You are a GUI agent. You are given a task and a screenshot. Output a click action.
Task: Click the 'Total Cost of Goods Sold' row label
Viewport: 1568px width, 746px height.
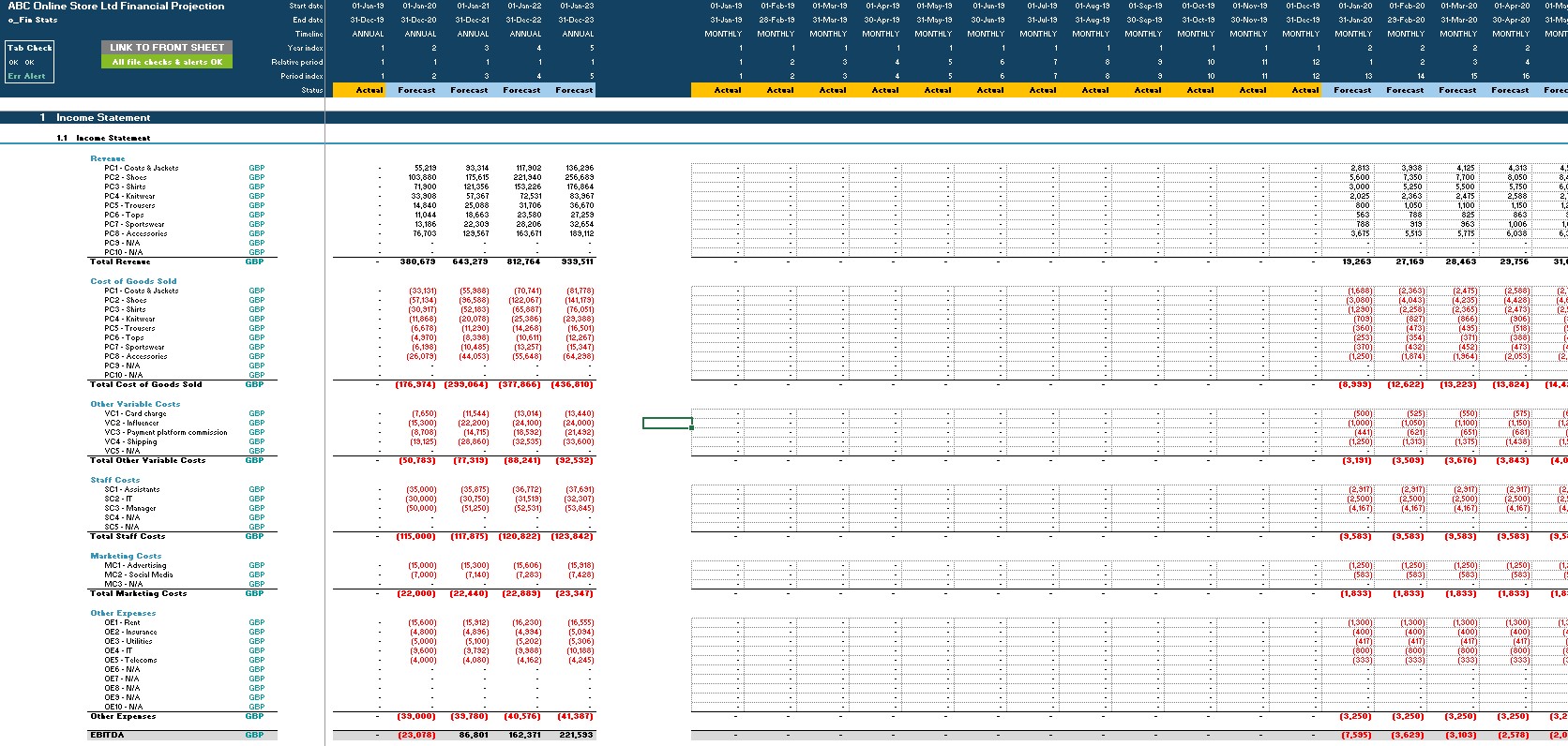145,384
